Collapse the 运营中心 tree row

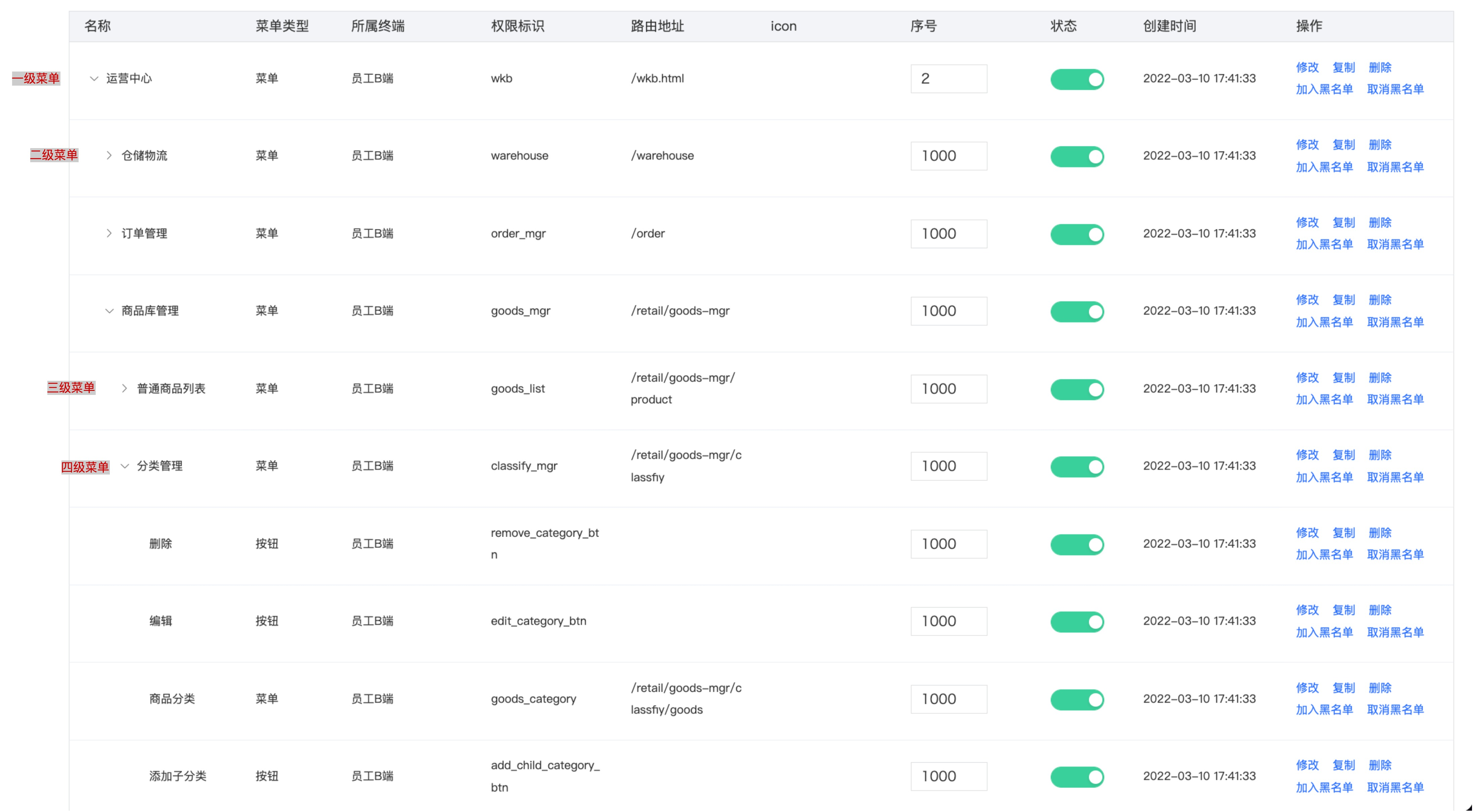pyautogui.click(x=94, y=78)
